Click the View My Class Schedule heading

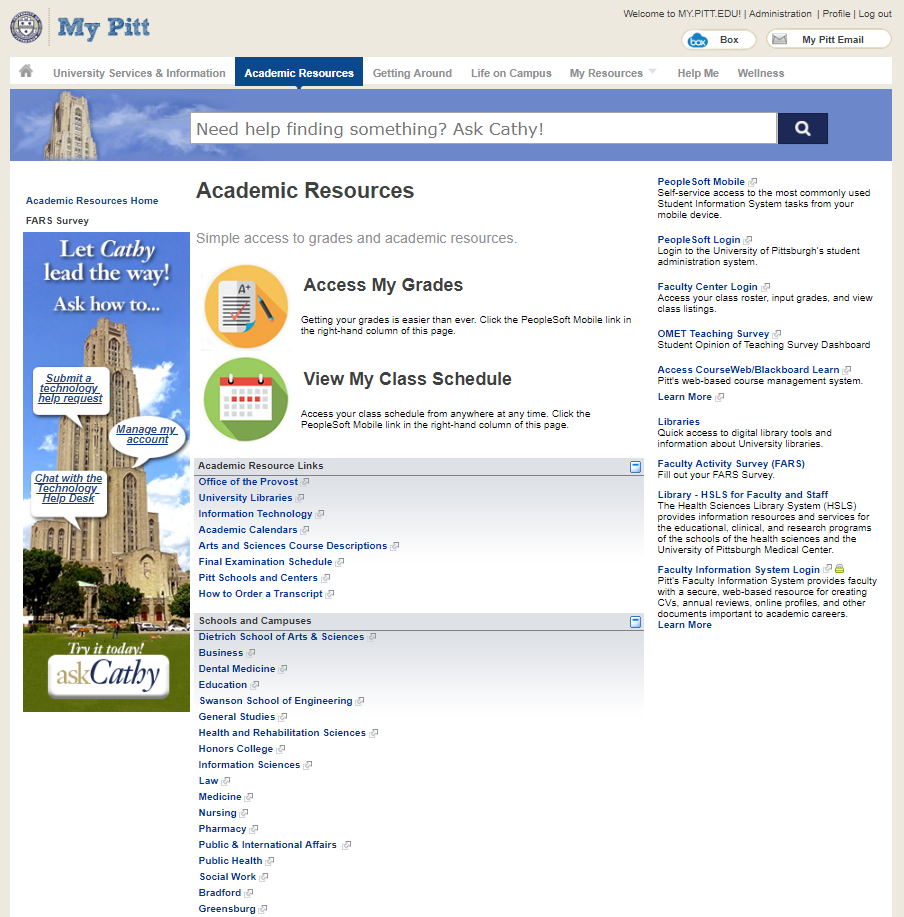point(407,379)
